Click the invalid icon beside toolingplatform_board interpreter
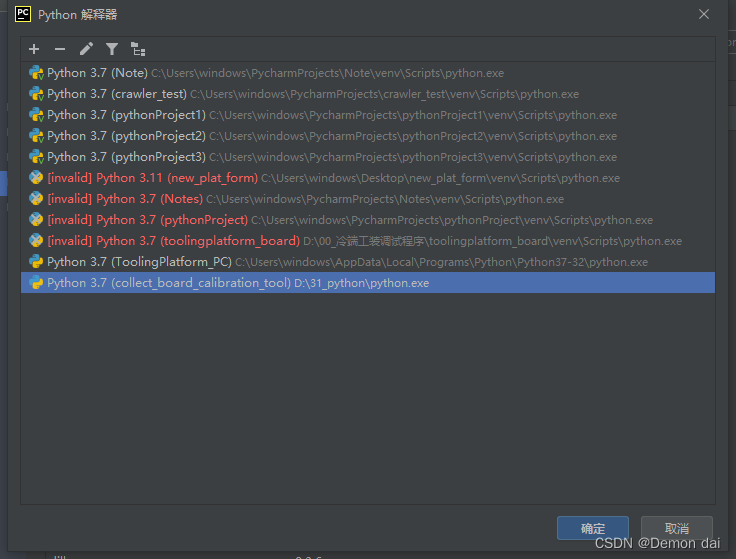 [36, 241]
